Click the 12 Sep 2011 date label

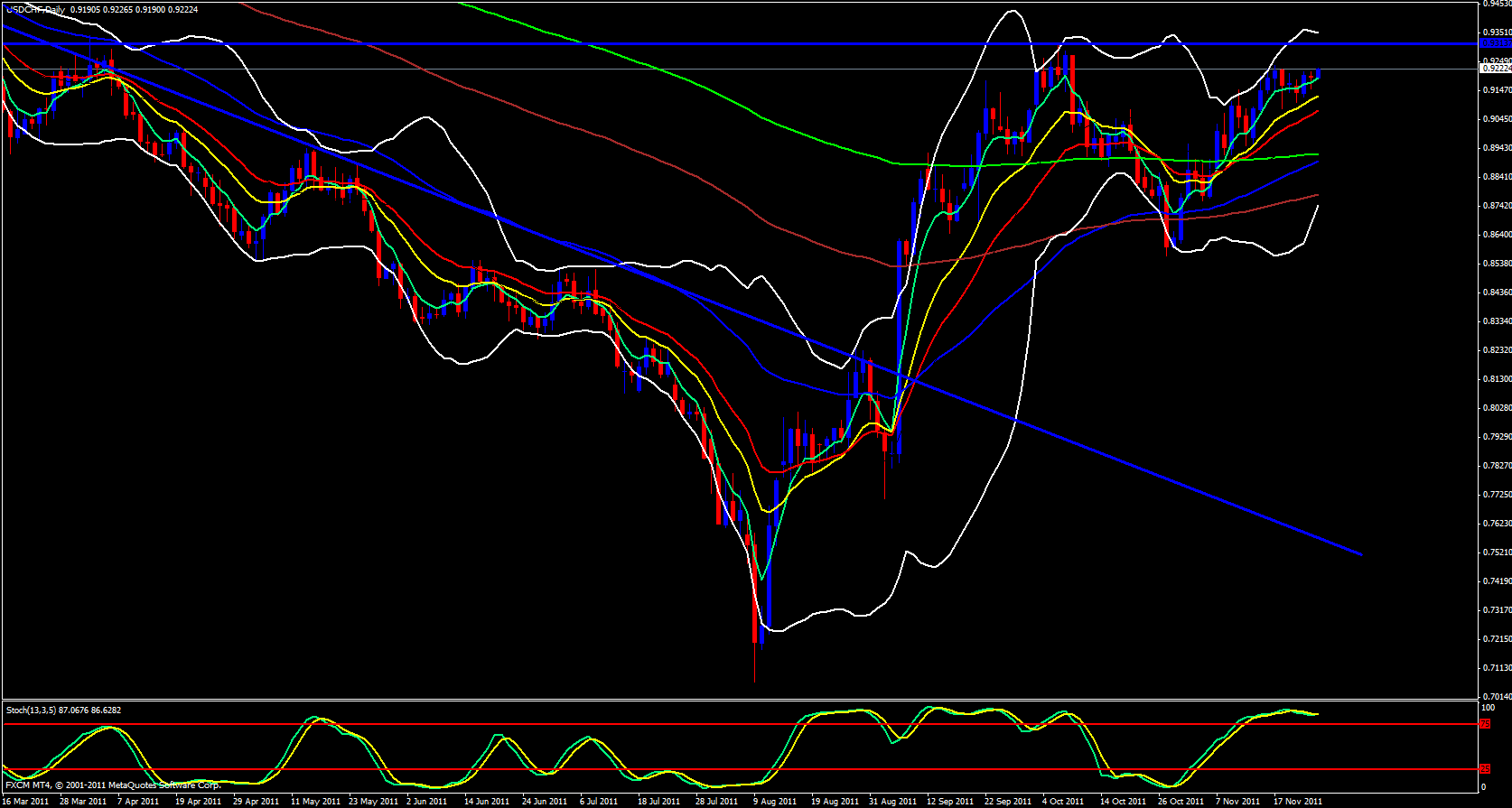click(x=951, y=802)
